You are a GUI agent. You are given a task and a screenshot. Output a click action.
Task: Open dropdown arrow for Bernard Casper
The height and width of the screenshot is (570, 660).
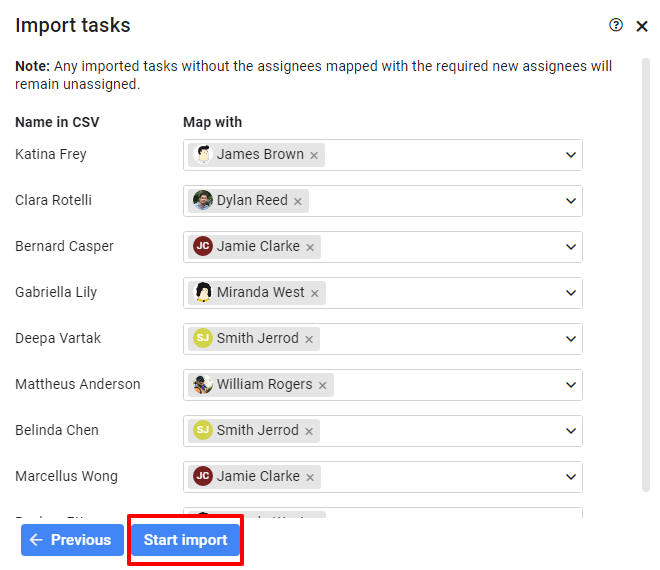[x=571, y=247]
